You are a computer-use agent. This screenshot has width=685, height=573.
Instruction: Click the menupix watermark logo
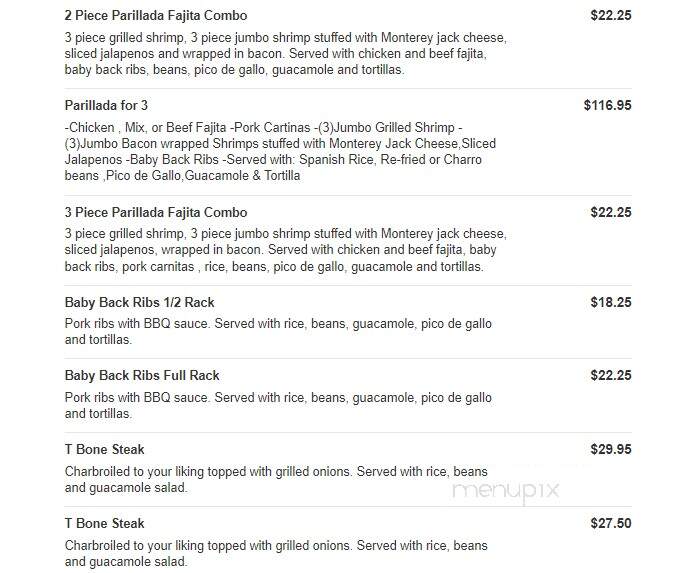(506, 491)
